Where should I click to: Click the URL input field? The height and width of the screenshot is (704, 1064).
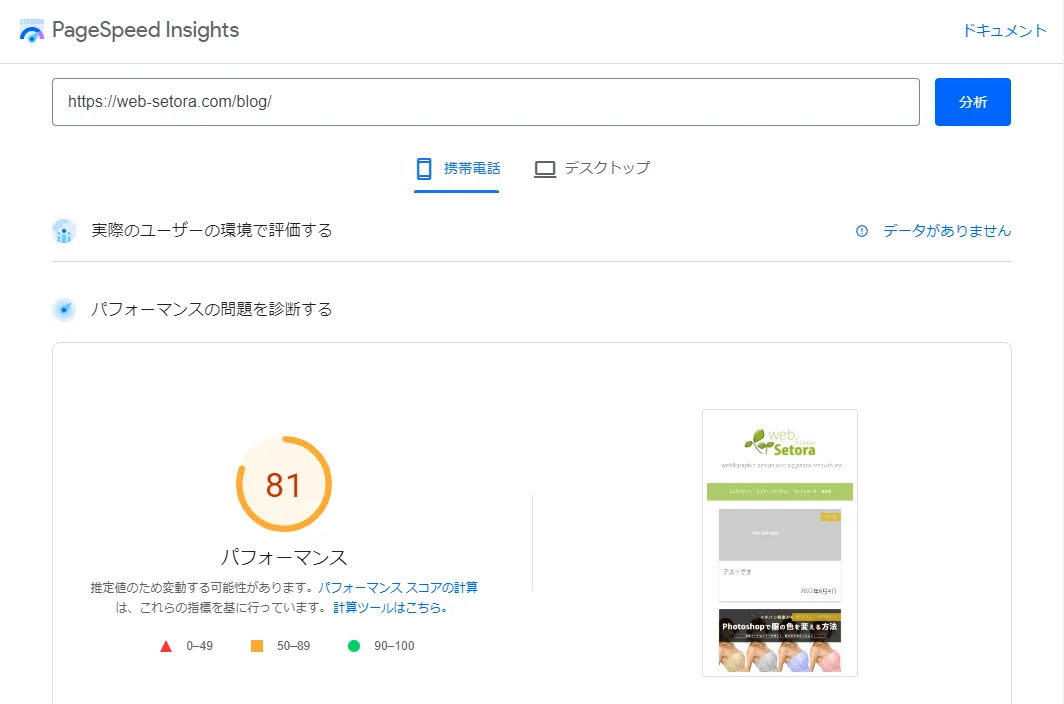click(485, 102)
